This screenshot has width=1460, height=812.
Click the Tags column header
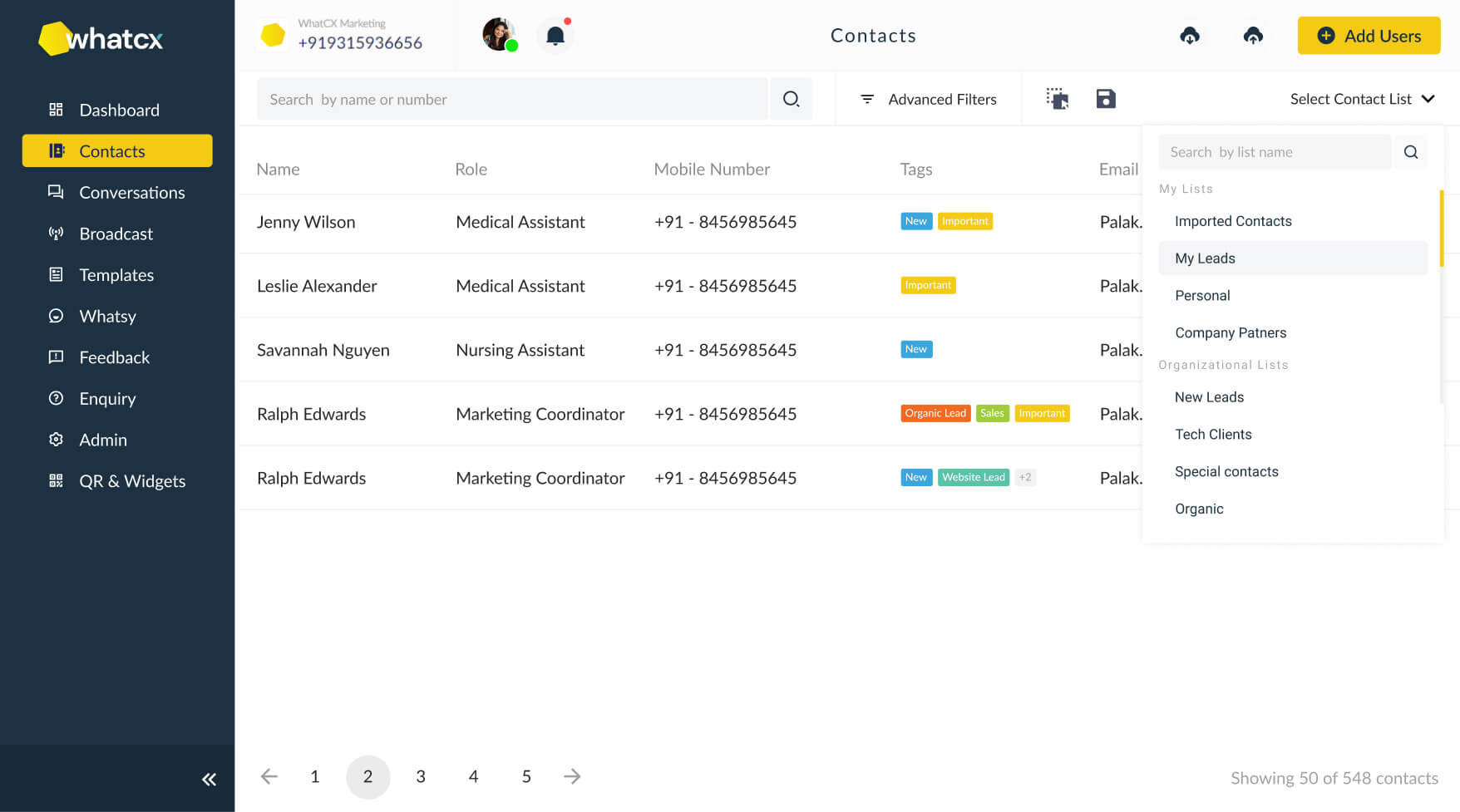(x=916, y=169)
